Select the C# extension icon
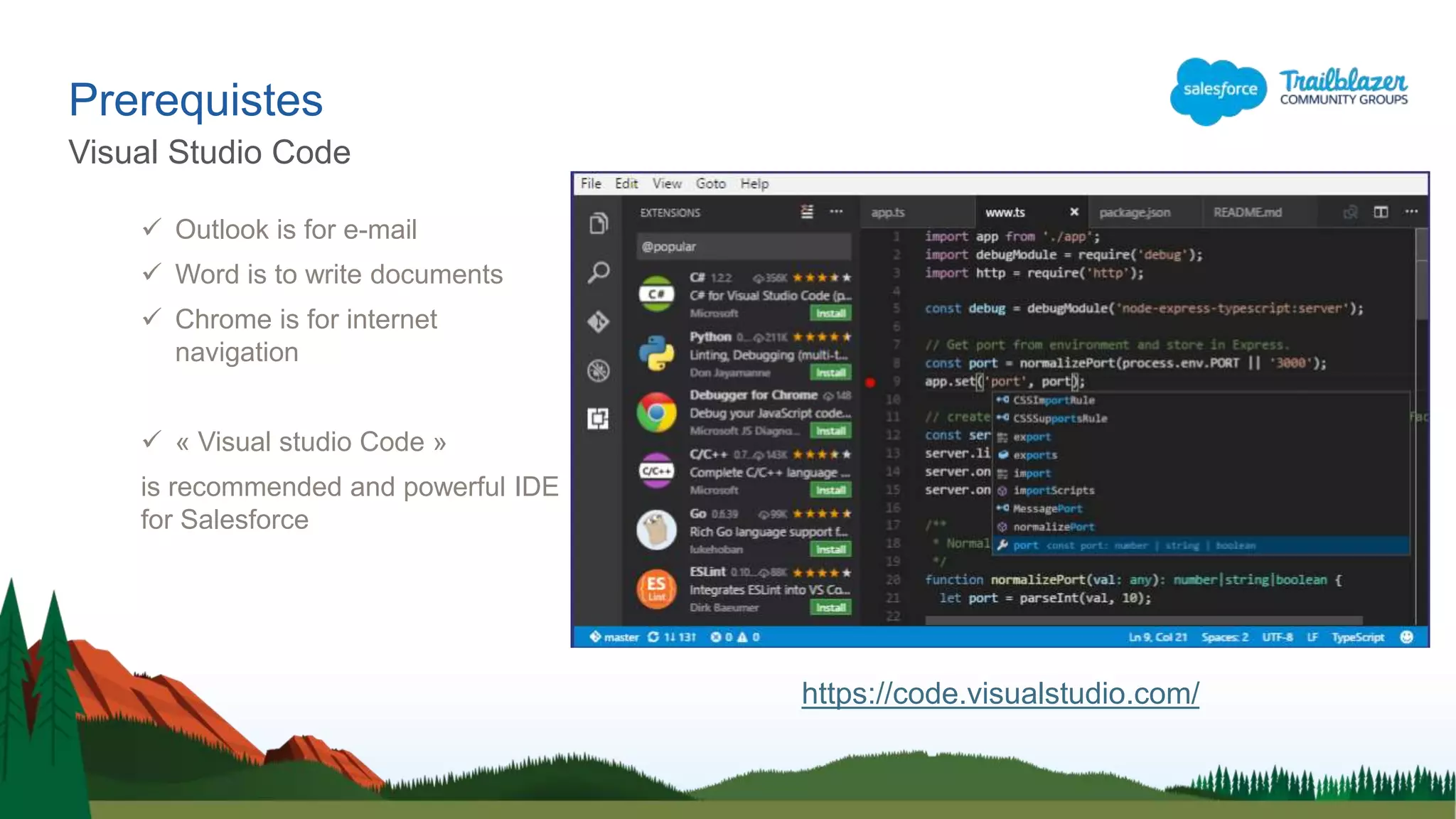 656,294
